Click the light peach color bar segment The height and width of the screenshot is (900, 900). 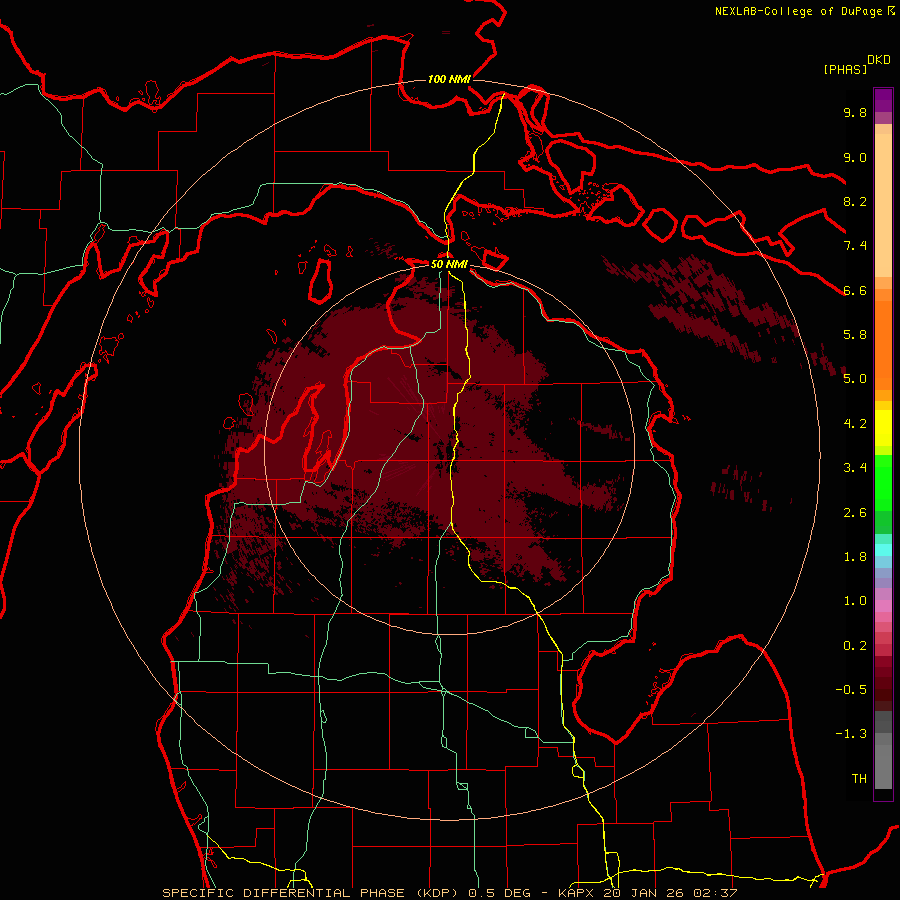tap(883, 205)
